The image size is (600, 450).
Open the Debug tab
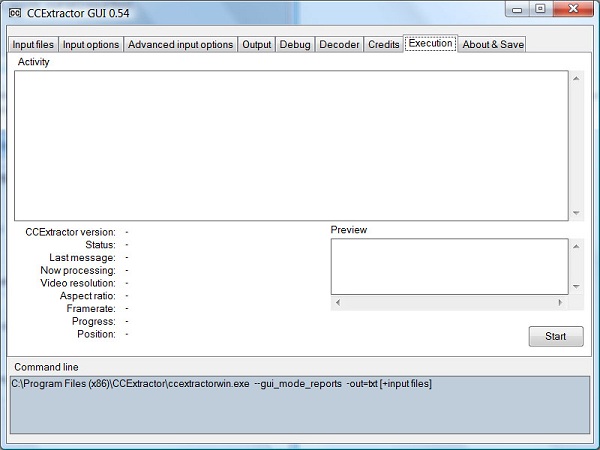[295, 44]
